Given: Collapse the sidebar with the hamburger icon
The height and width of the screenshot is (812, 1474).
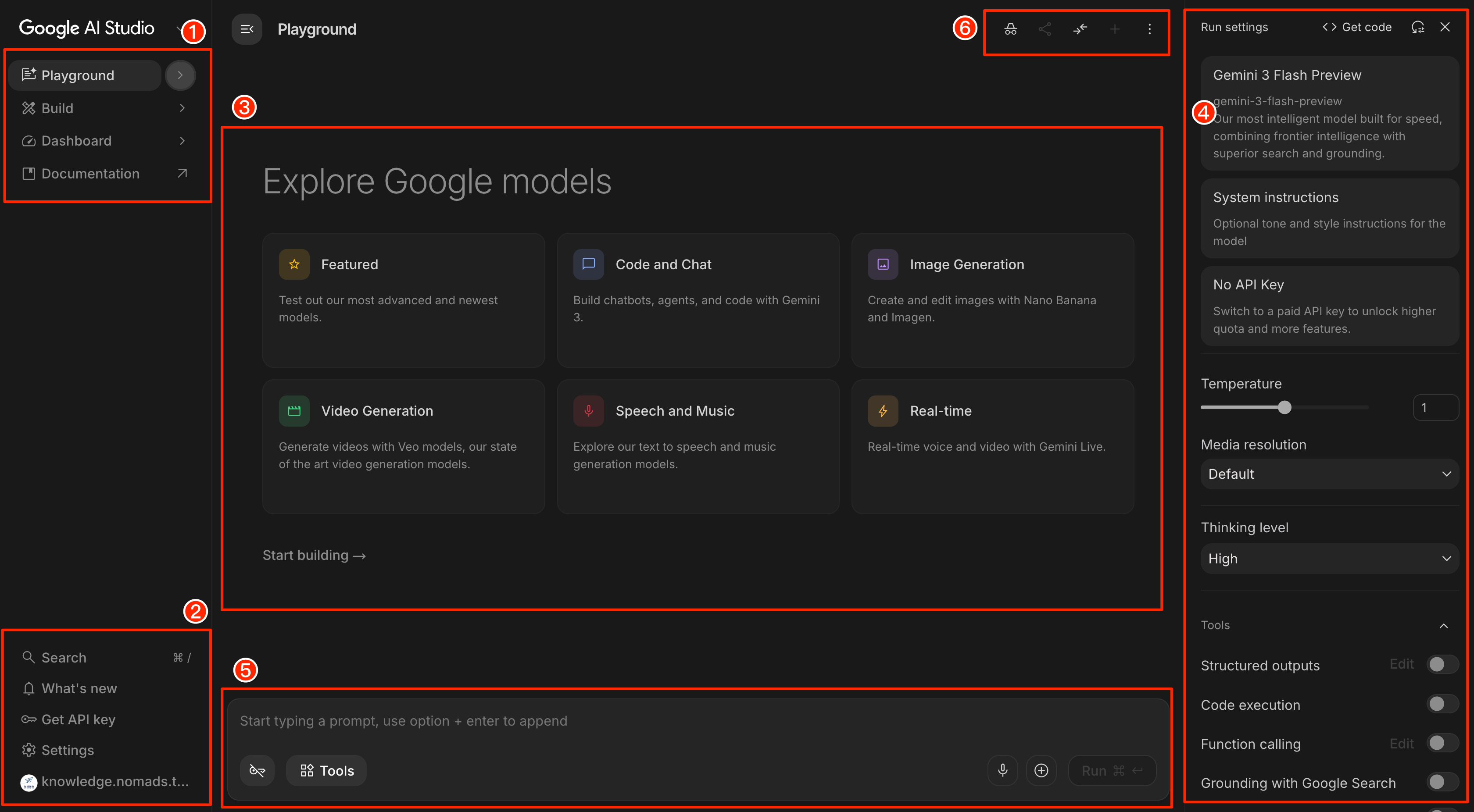Looking at the screenshot, I should coord(247,29).
